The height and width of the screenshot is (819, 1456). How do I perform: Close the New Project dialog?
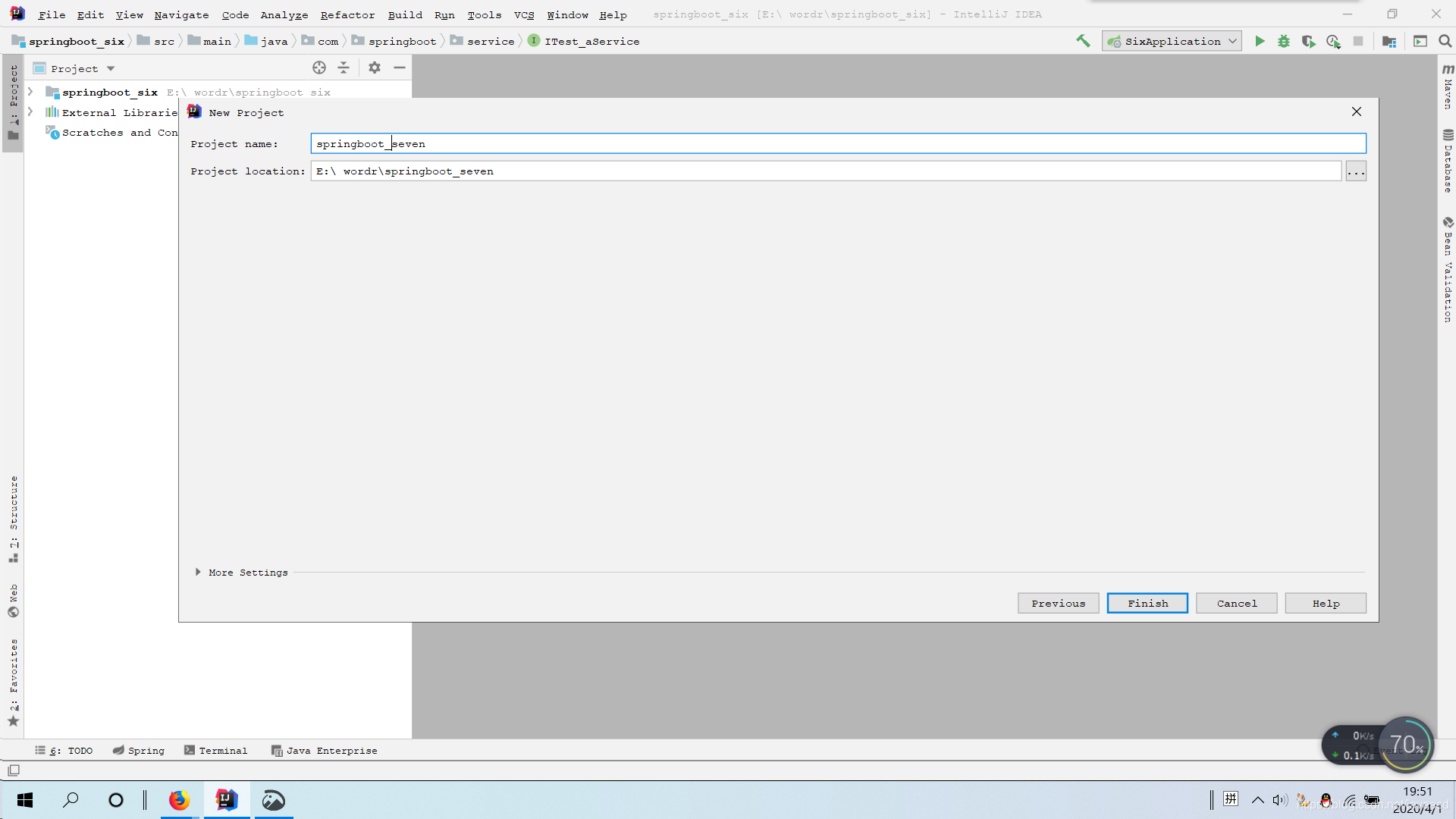pyautogui.click(x=1357, y=111)
